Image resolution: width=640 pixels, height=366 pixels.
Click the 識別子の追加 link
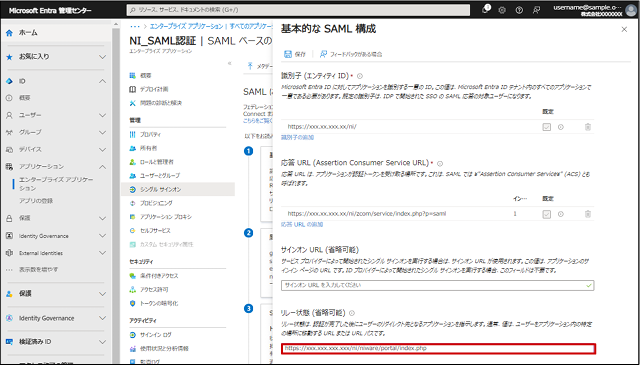click(x=298, y=138)
